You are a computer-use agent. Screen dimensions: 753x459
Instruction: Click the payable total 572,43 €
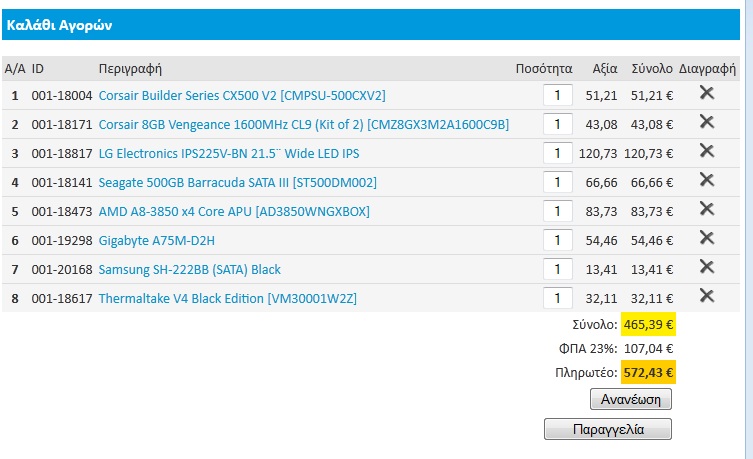click(x=648, y=373)
